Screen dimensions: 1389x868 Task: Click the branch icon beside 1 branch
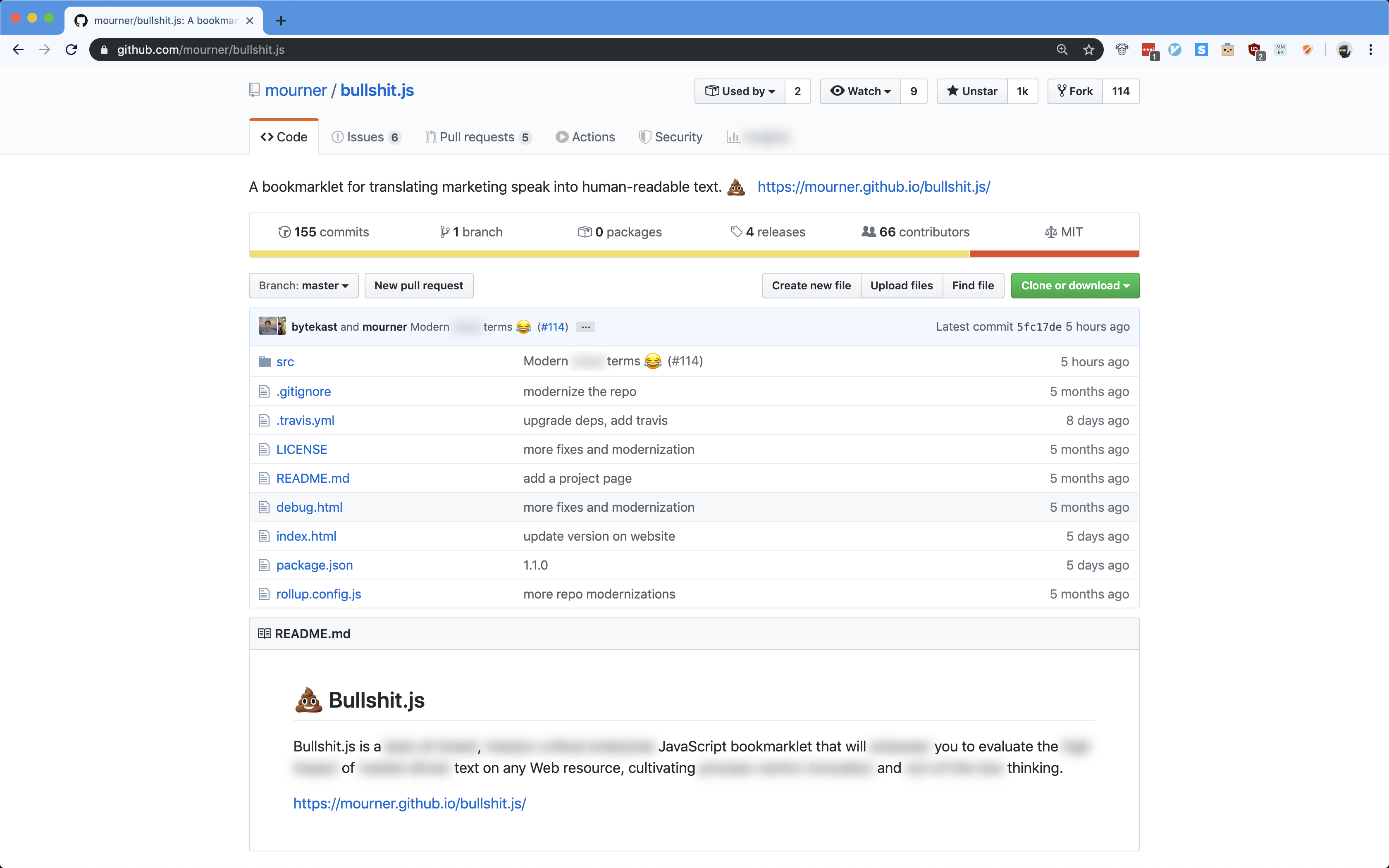pos(445,231)
